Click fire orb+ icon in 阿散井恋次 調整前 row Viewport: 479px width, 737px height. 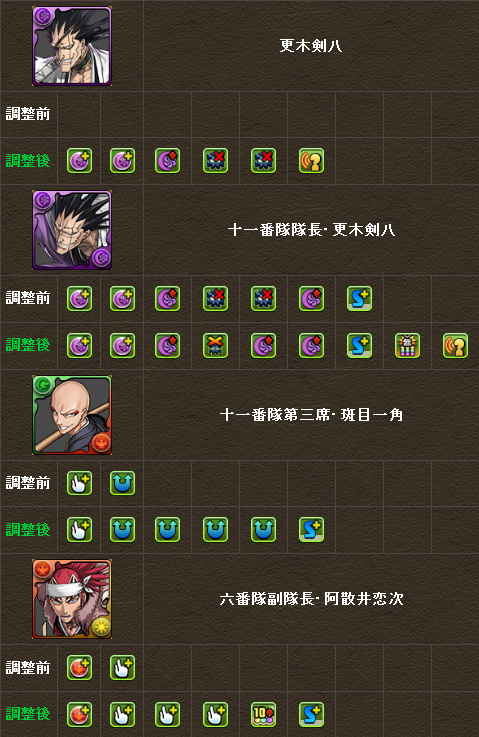click(79, 668)
